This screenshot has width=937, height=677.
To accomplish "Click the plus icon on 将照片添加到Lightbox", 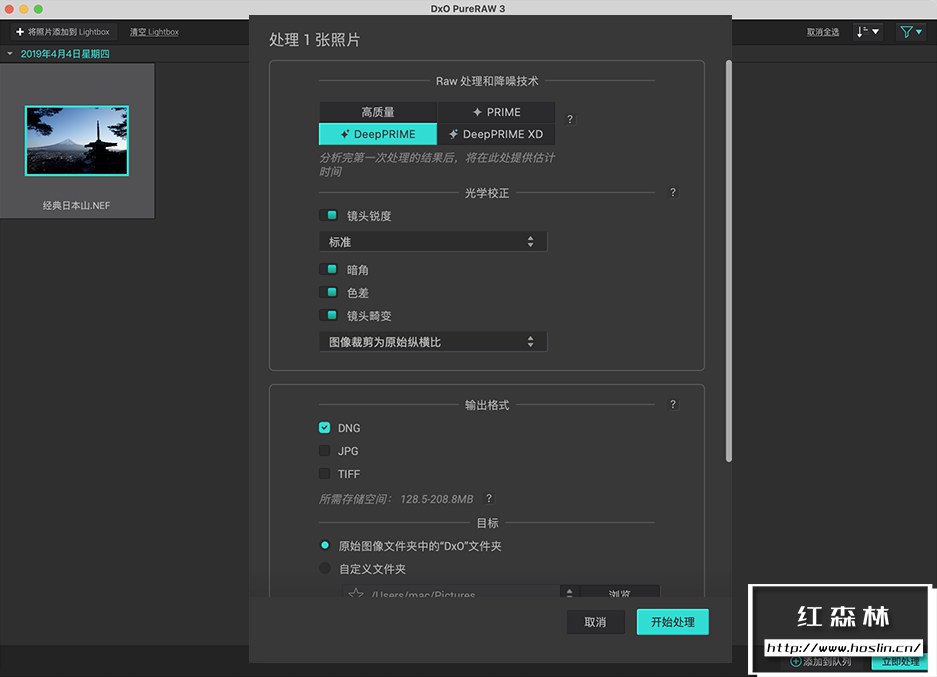I will coord(20,31).
